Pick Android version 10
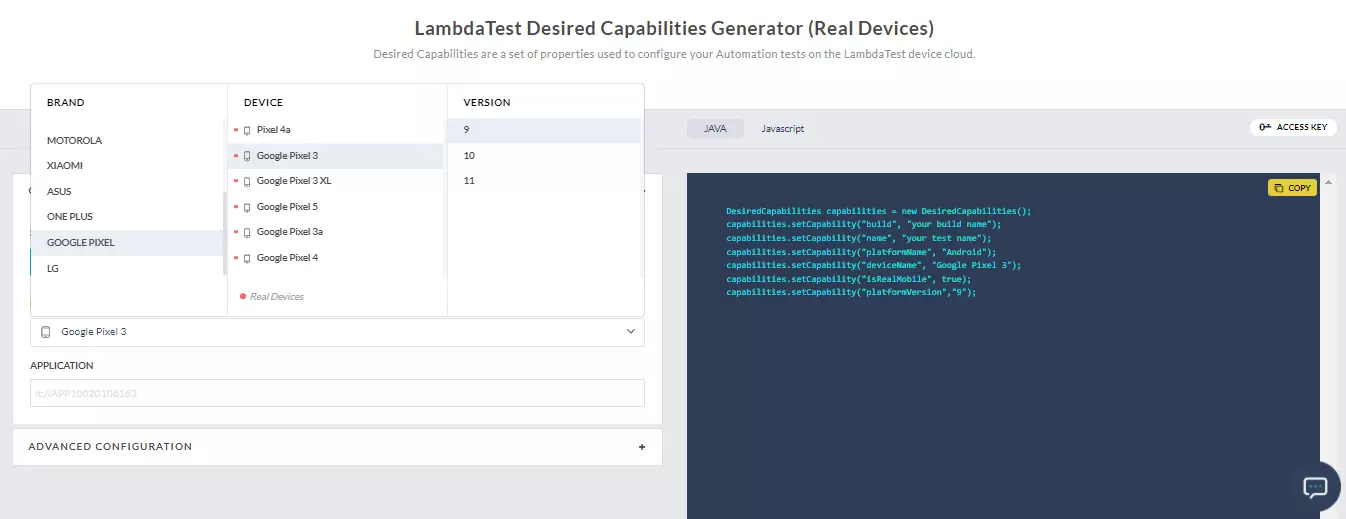 pos(469,156)
